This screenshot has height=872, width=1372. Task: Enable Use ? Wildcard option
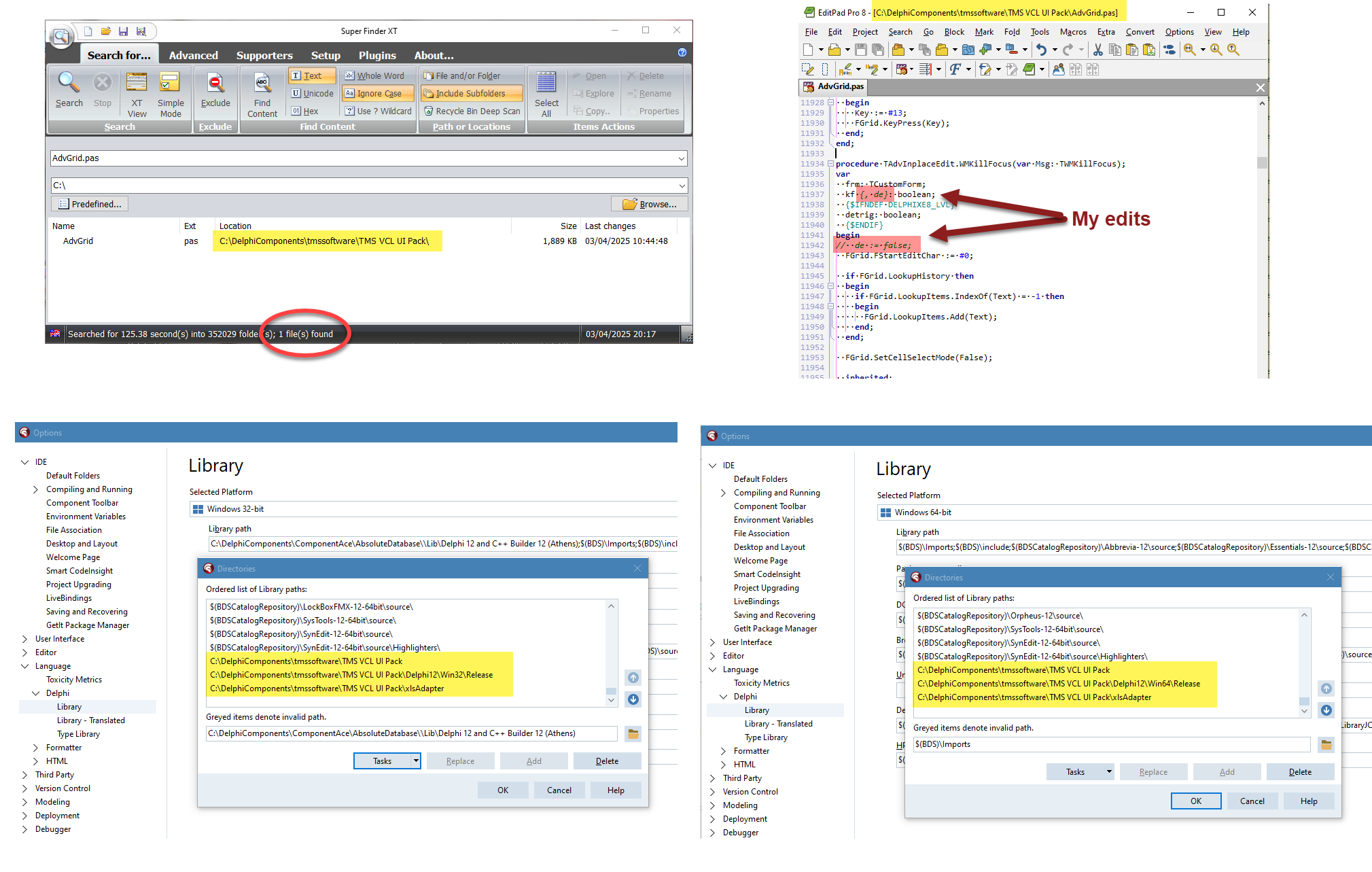pos(378,111)
